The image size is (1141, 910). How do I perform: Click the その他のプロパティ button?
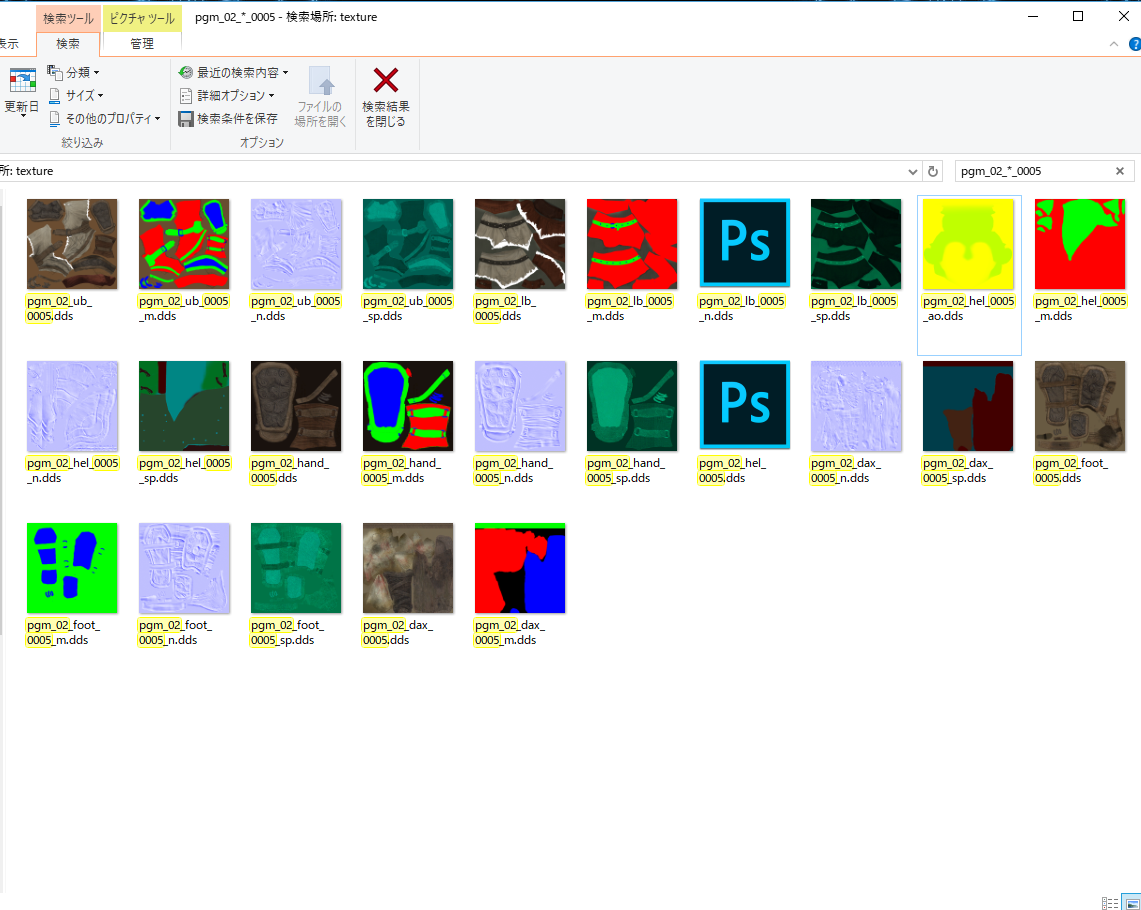[105, 118]
